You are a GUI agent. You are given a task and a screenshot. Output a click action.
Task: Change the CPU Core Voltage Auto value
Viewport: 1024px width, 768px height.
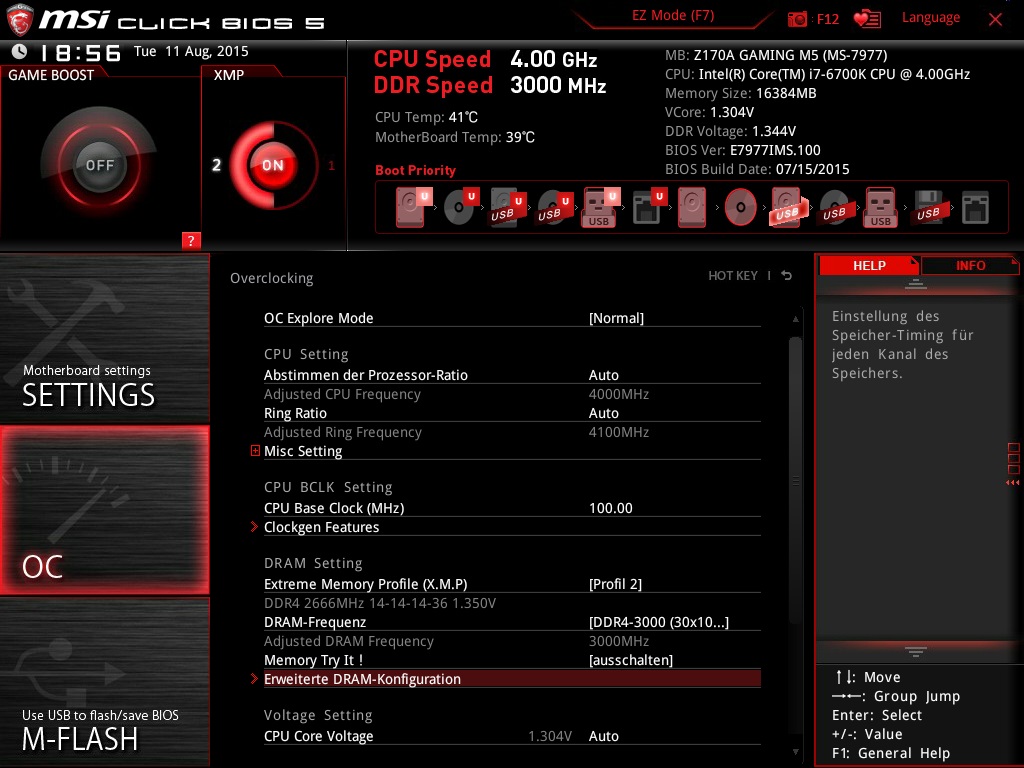(x=603, y=736)
